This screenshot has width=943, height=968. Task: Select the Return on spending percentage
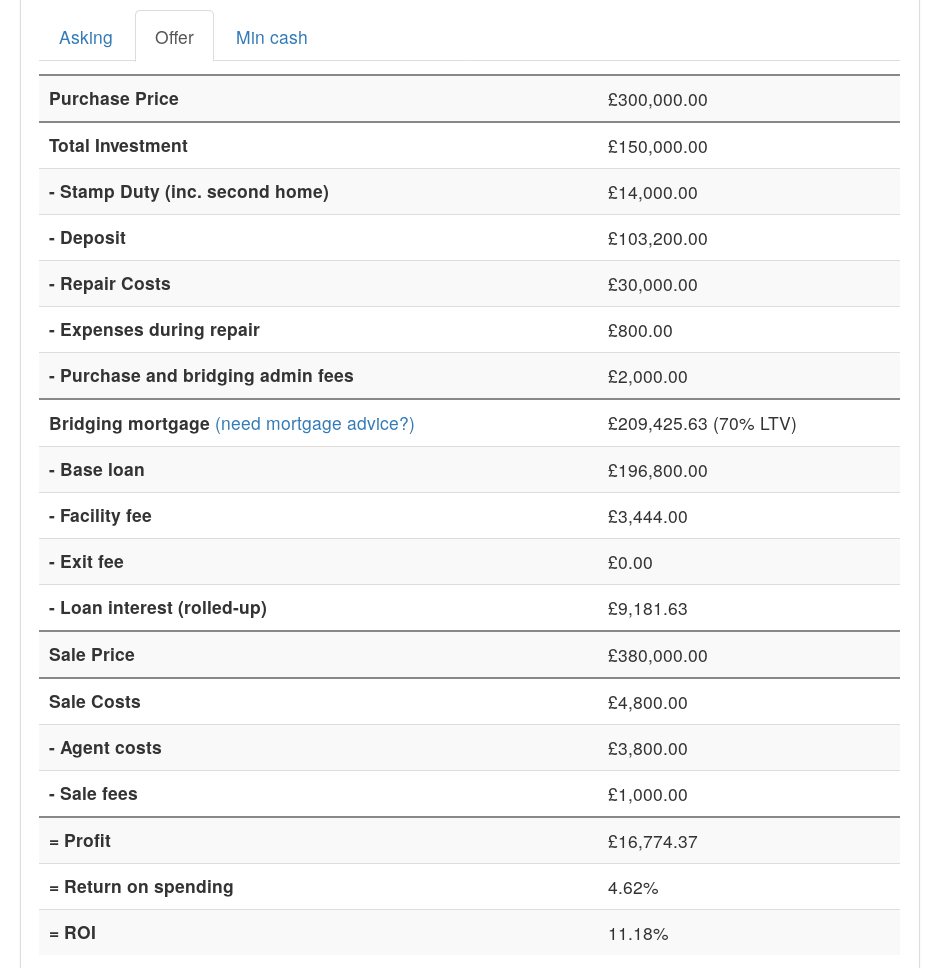tap(633, 888)
